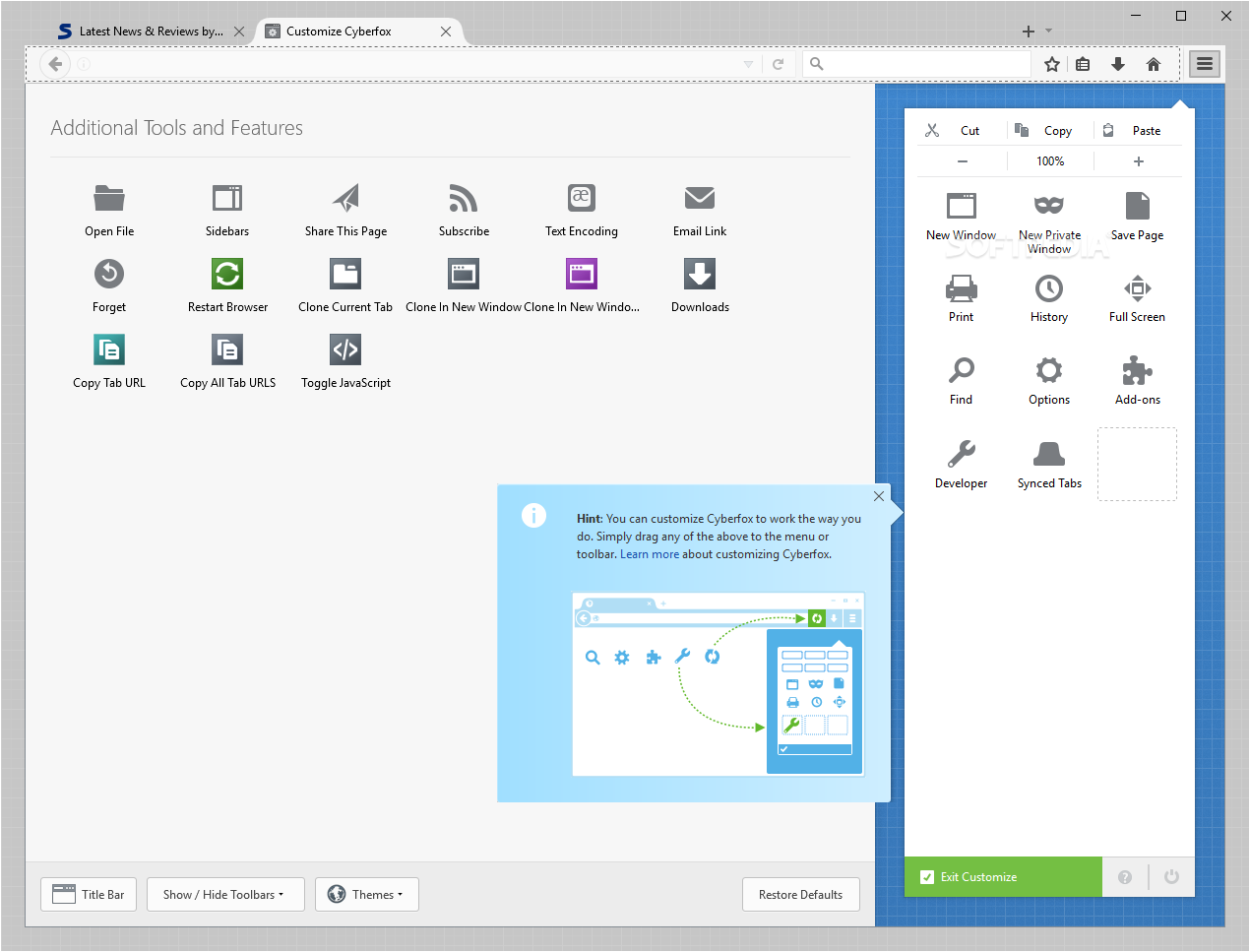Select the Developer wrench icon
Viewport: 1250px width, 952px height.
coord(962,454)
